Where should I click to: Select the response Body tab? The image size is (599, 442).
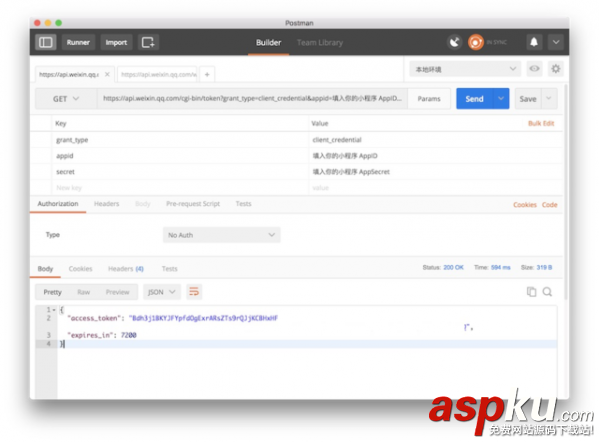pos(45,269)
